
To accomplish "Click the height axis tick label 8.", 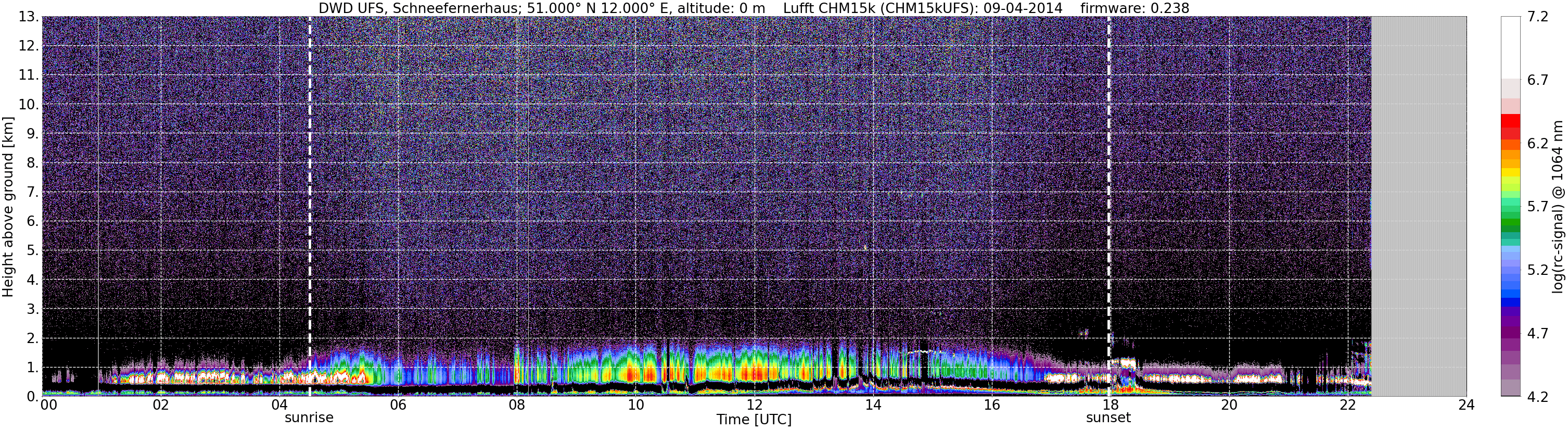I will [32, 163].
